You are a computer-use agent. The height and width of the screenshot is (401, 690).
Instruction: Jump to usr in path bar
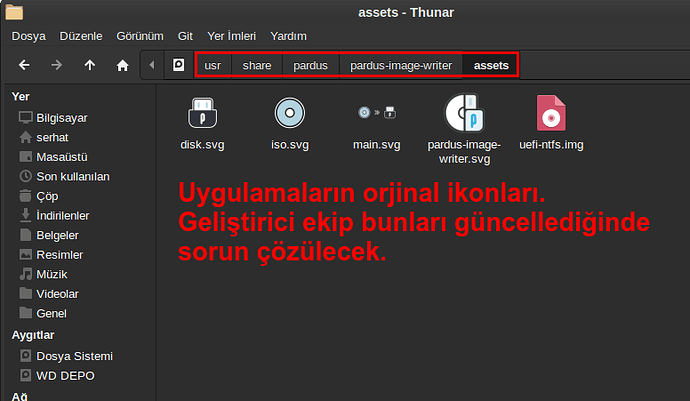click(213, 65)
